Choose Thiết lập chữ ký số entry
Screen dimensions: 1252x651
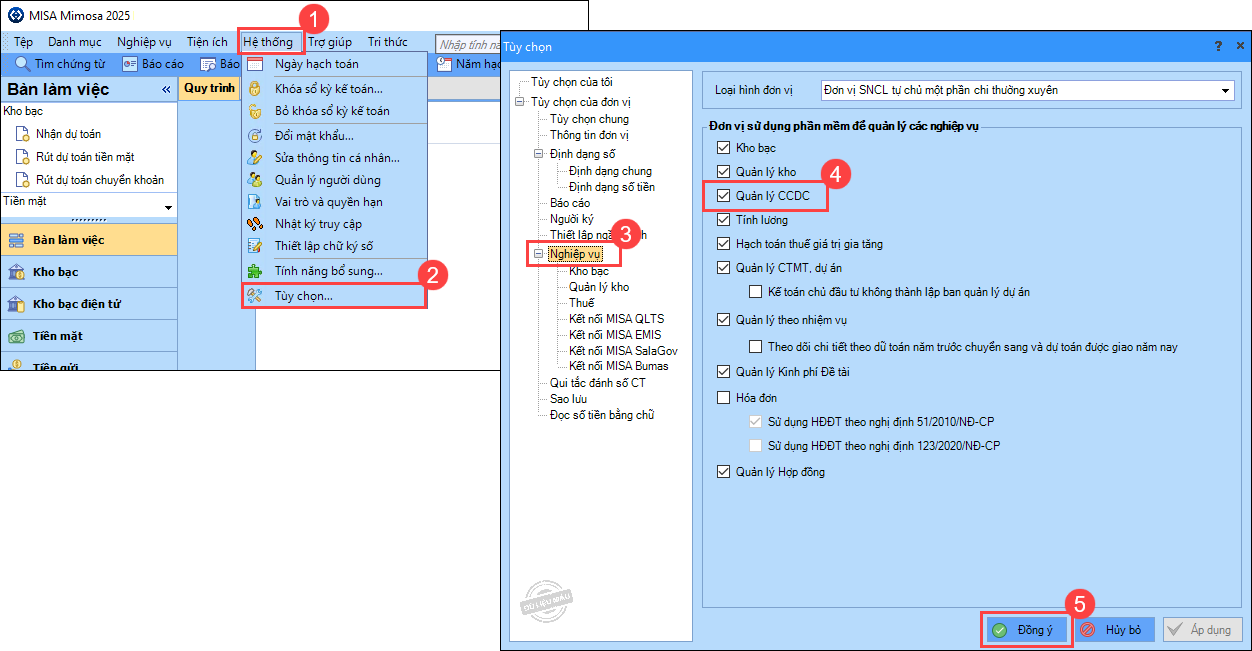(334, 246)
